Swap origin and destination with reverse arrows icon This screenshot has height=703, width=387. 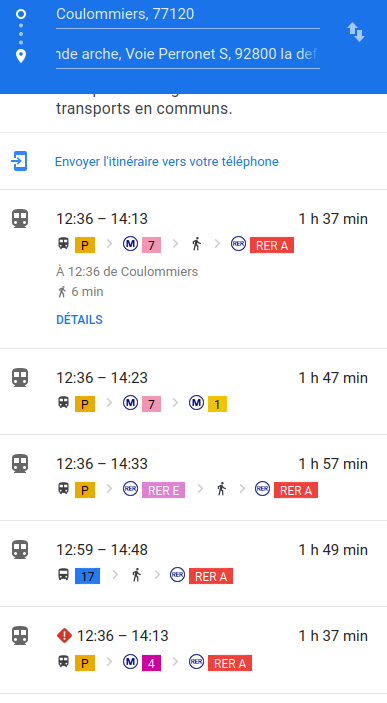356,32
